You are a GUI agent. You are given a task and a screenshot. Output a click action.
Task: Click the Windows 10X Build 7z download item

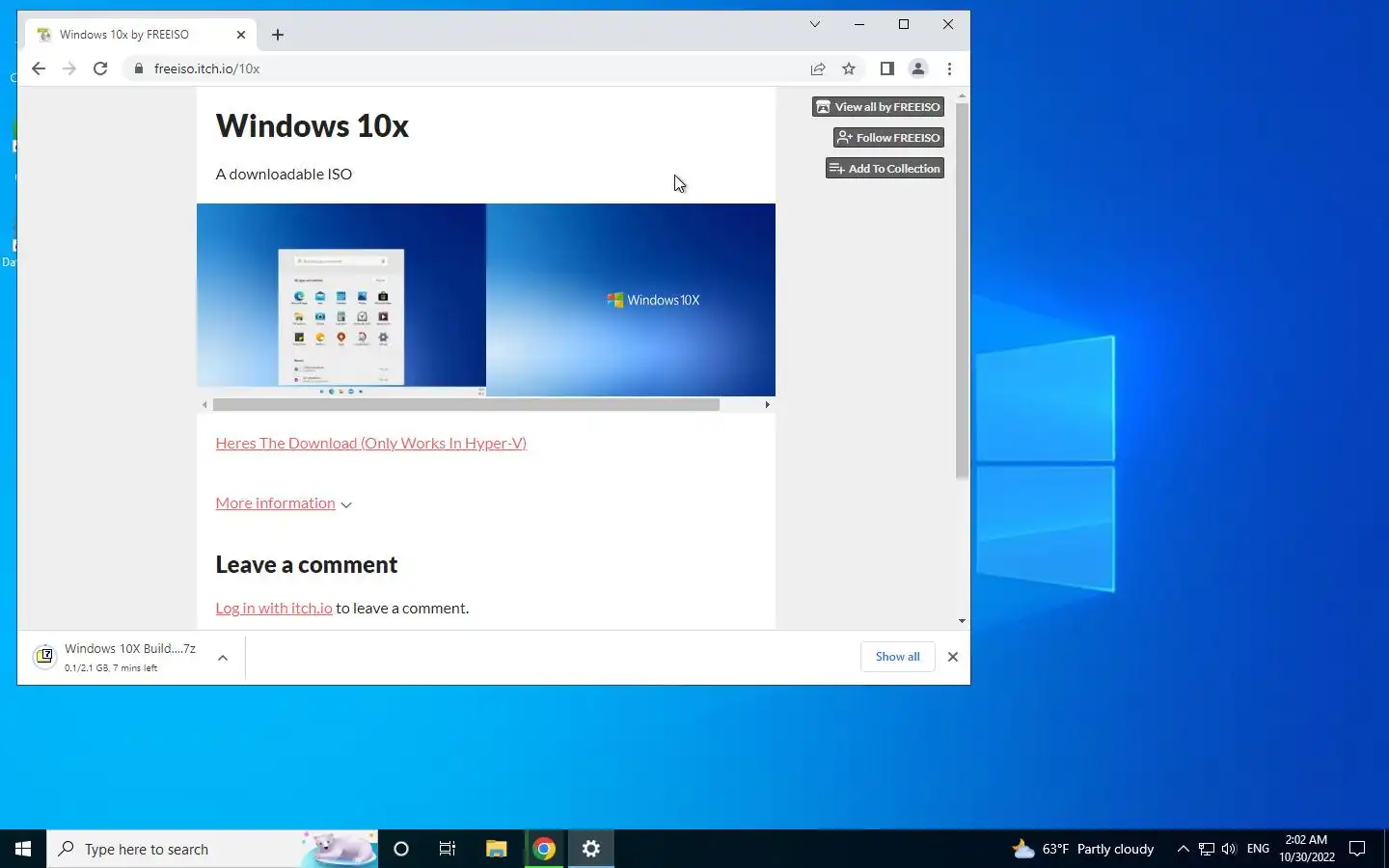point(130,657)
